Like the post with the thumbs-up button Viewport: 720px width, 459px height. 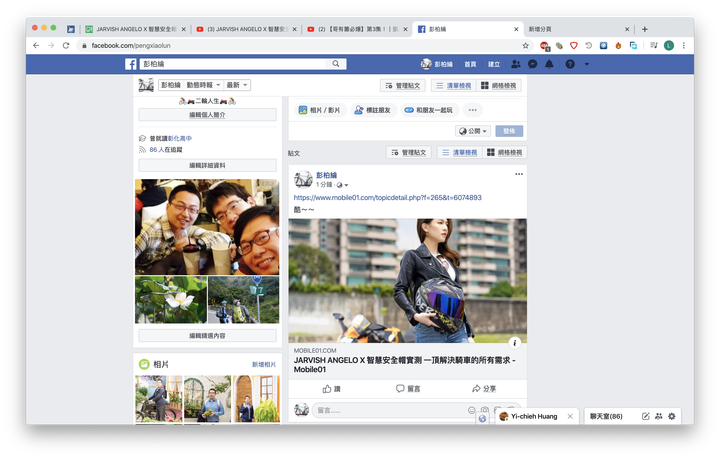[331, 389]
